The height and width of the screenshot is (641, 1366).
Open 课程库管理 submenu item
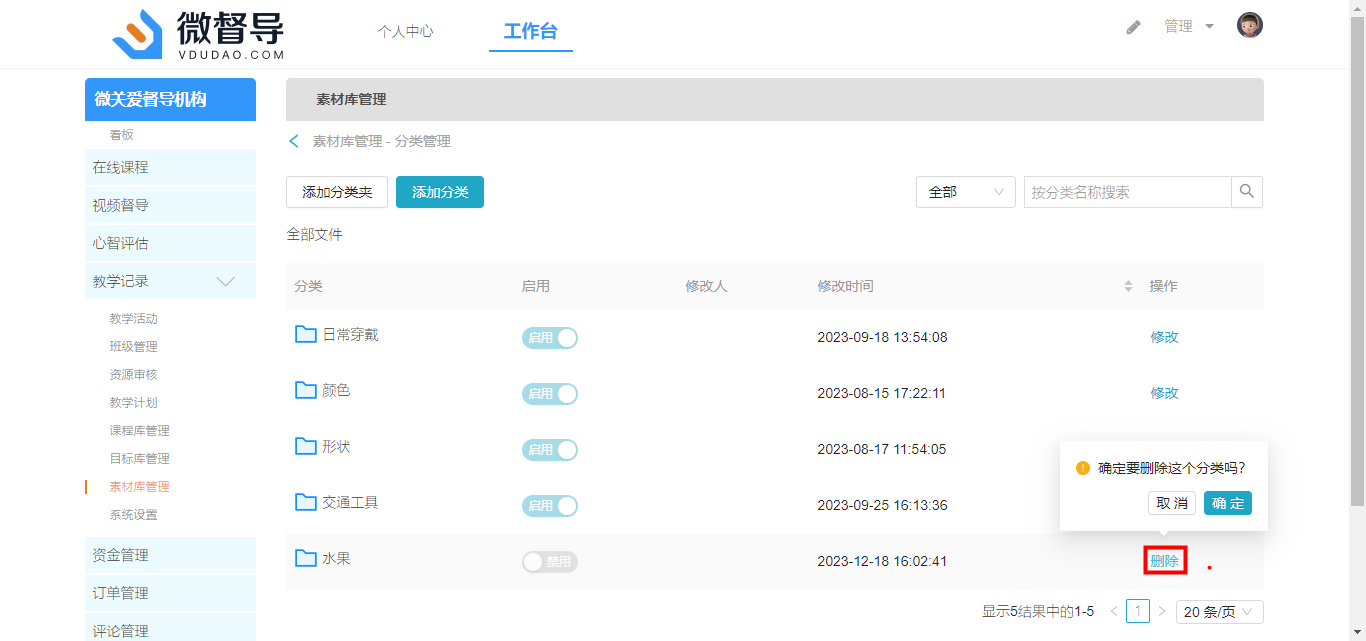coord(140,431)
